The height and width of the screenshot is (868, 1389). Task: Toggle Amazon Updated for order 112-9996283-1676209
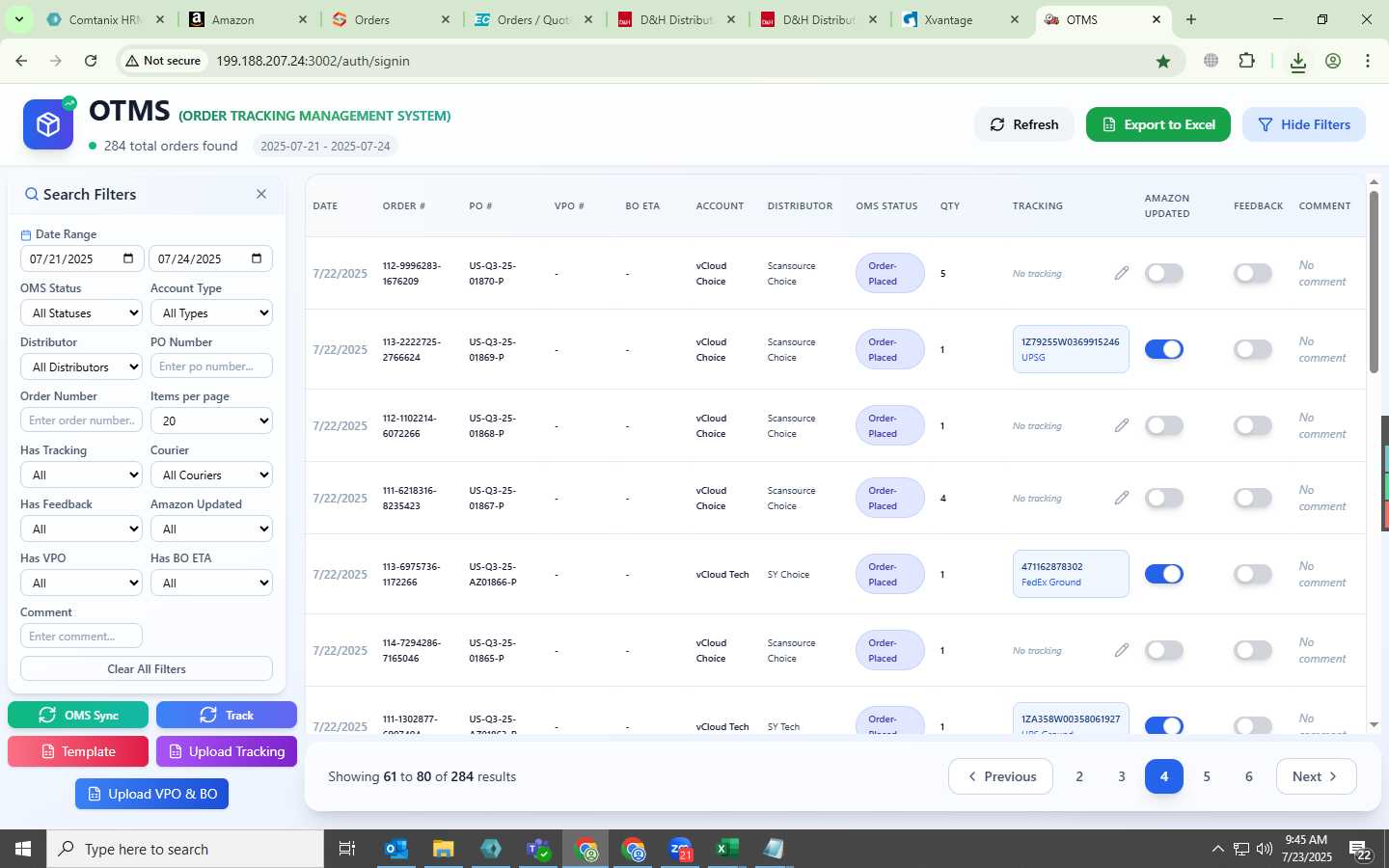click(x=1163, y=274)
